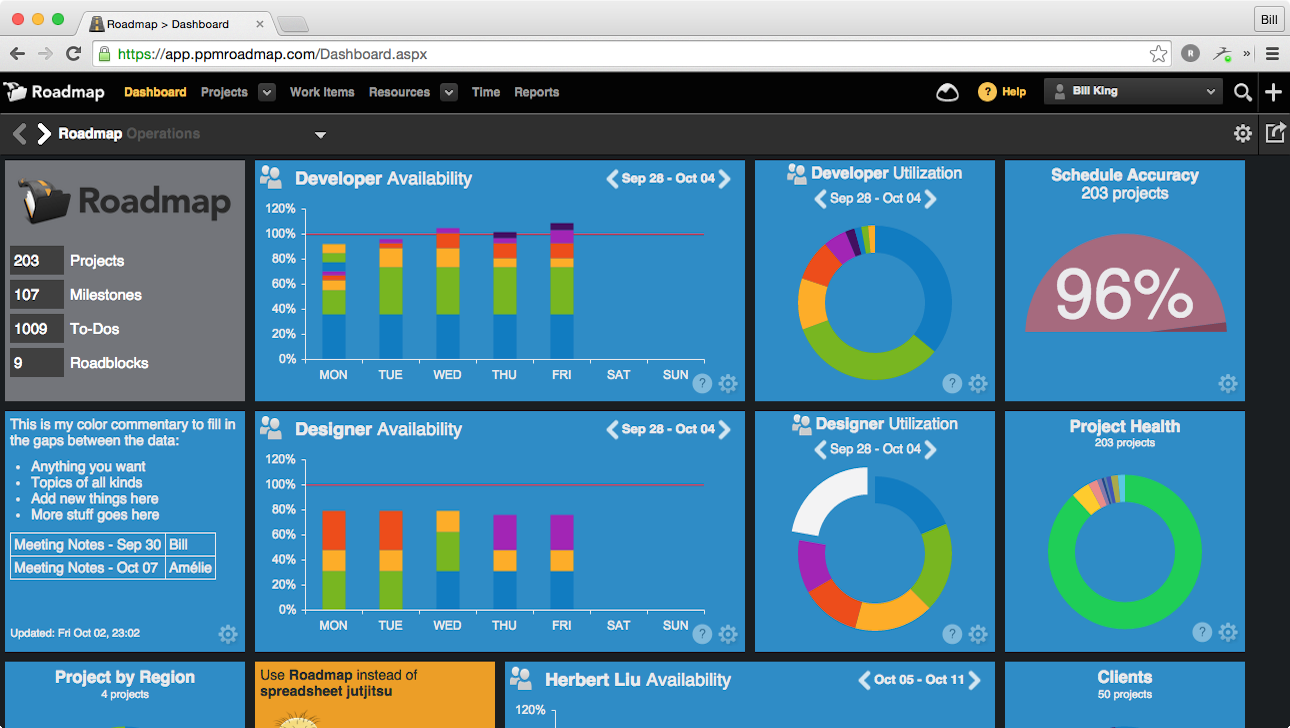Click the 1009 To-Dos count
The width and height of the screenshot is (1290, 728).
point(37,329)
